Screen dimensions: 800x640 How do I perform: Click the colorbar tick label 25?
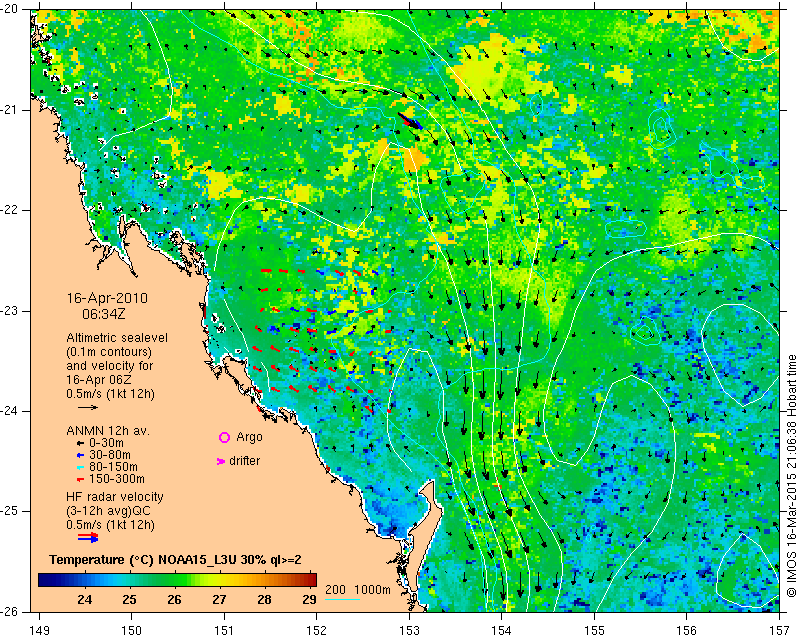point(130,599)
